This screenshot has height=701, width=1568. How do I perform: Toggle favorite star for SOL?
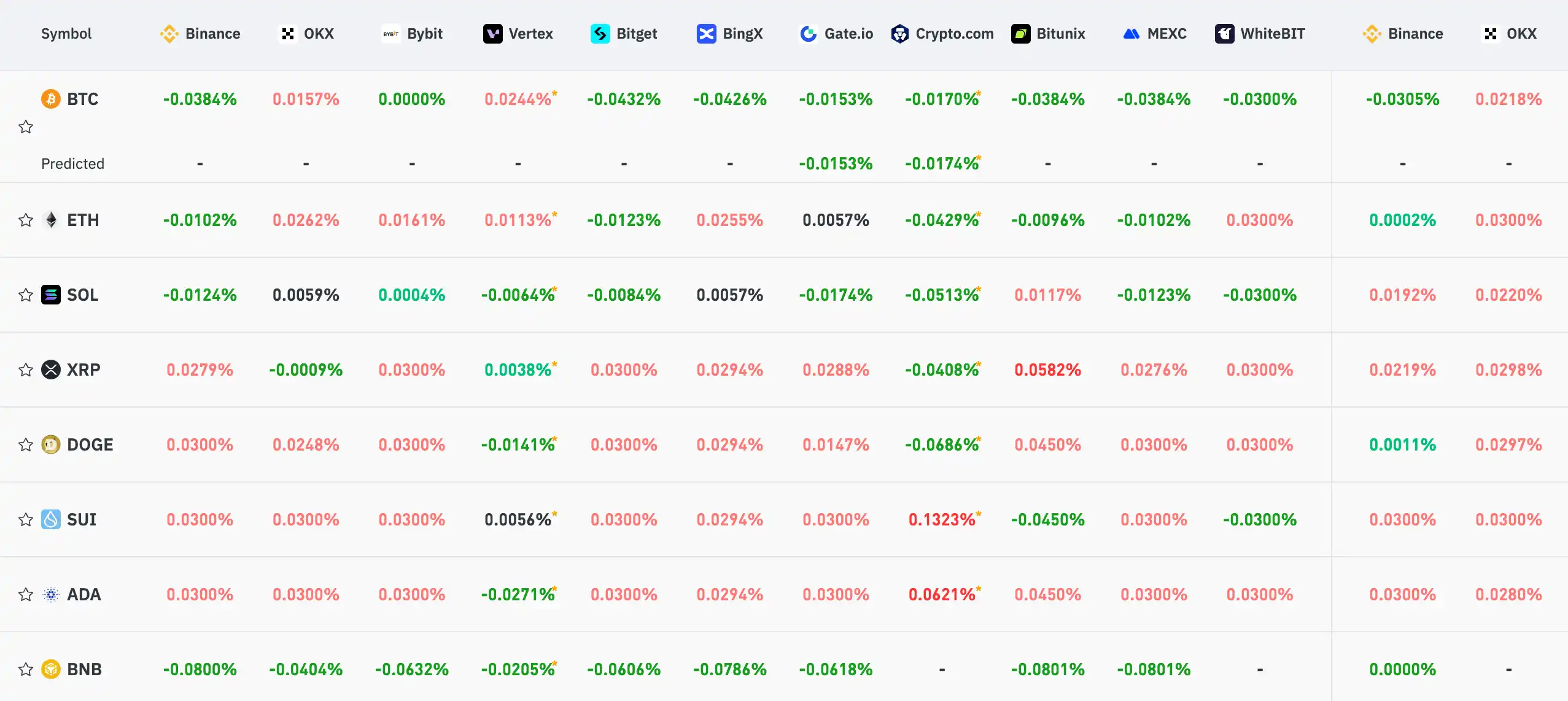[25, 295]
